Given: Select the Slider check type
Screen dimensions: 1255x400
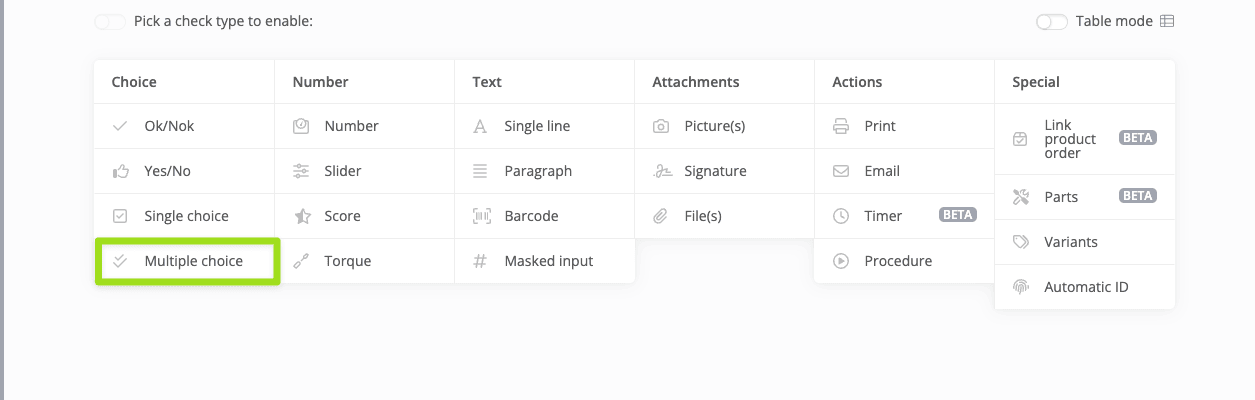Looking at the screenshot, I should (x=342, y=171).
